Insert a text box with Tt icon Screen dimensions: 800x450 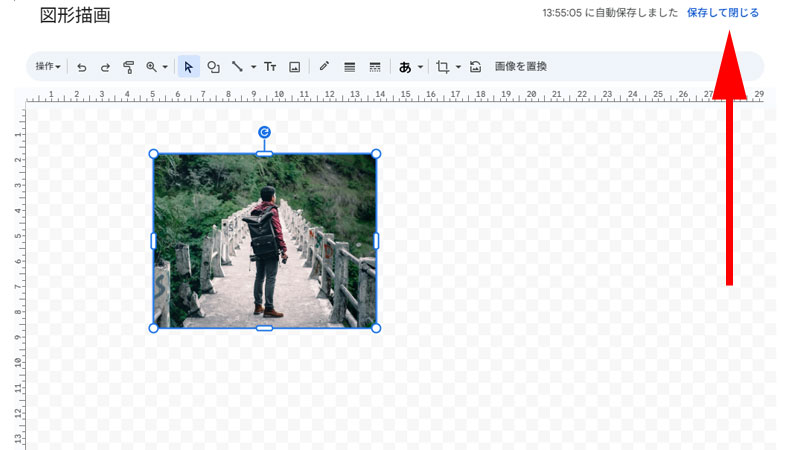270,67
